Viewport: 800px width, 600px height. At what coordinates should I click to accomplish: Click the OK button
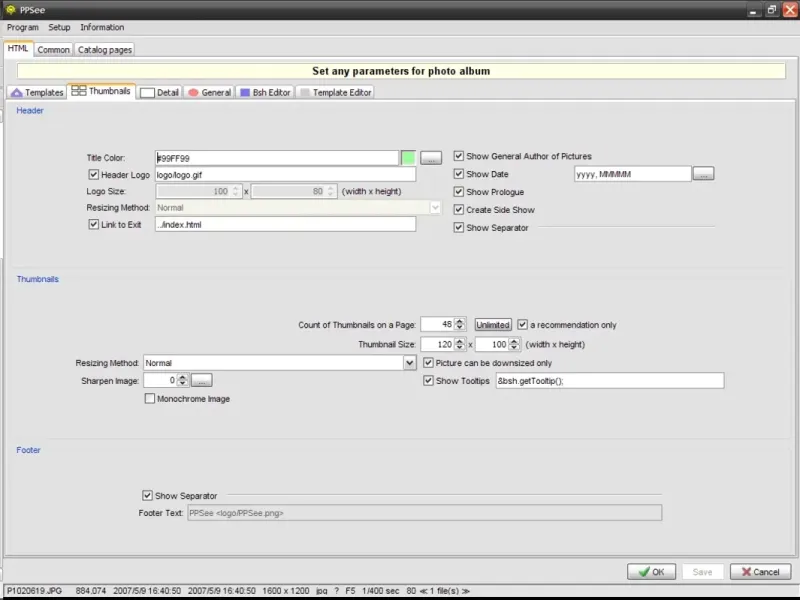point(652,571)
